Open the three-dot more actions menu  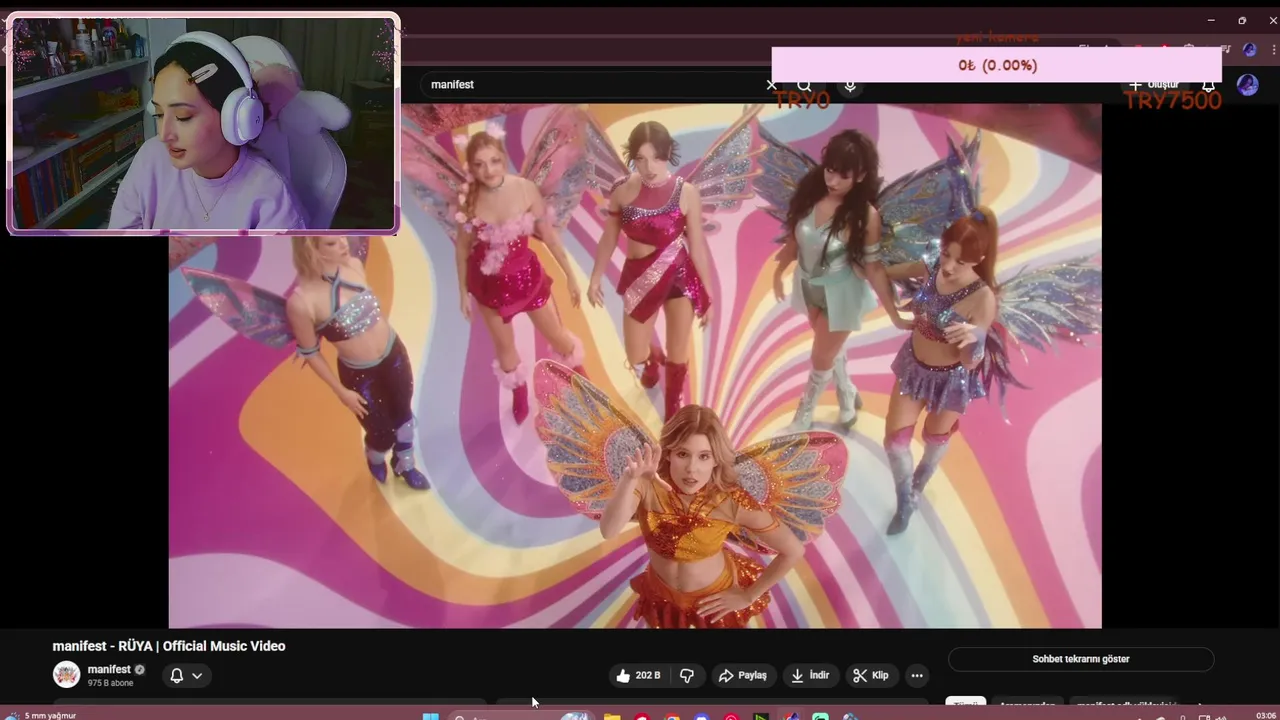click(x=916, y=676)
